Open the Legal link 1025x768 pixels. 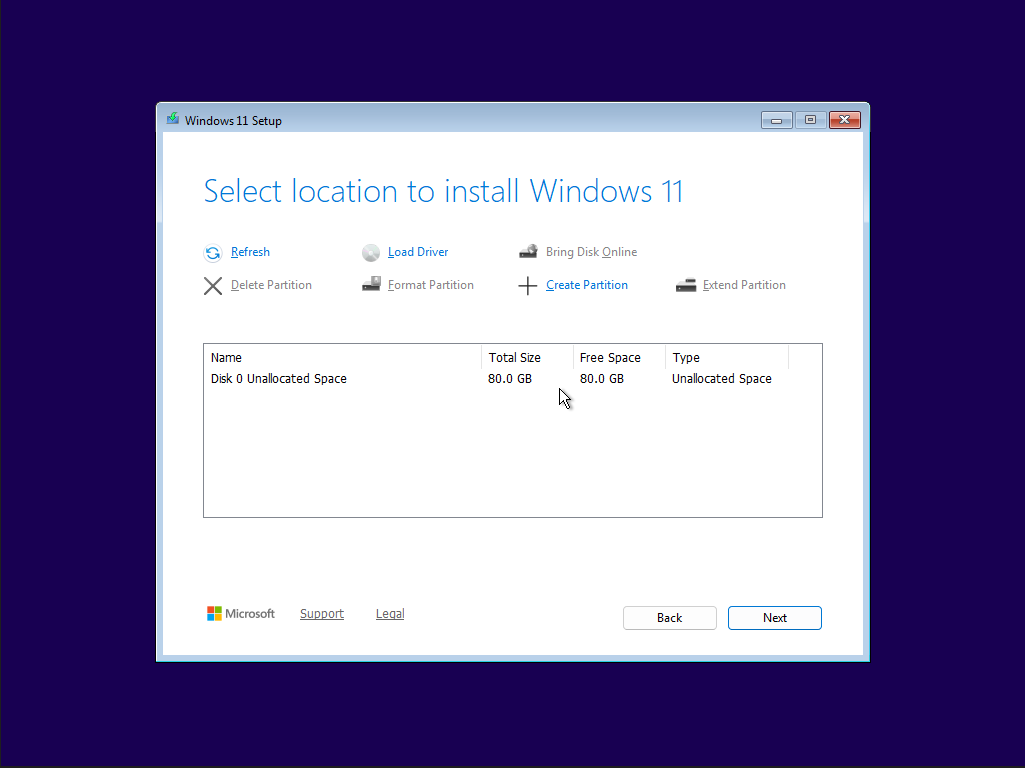pos(390,614)
